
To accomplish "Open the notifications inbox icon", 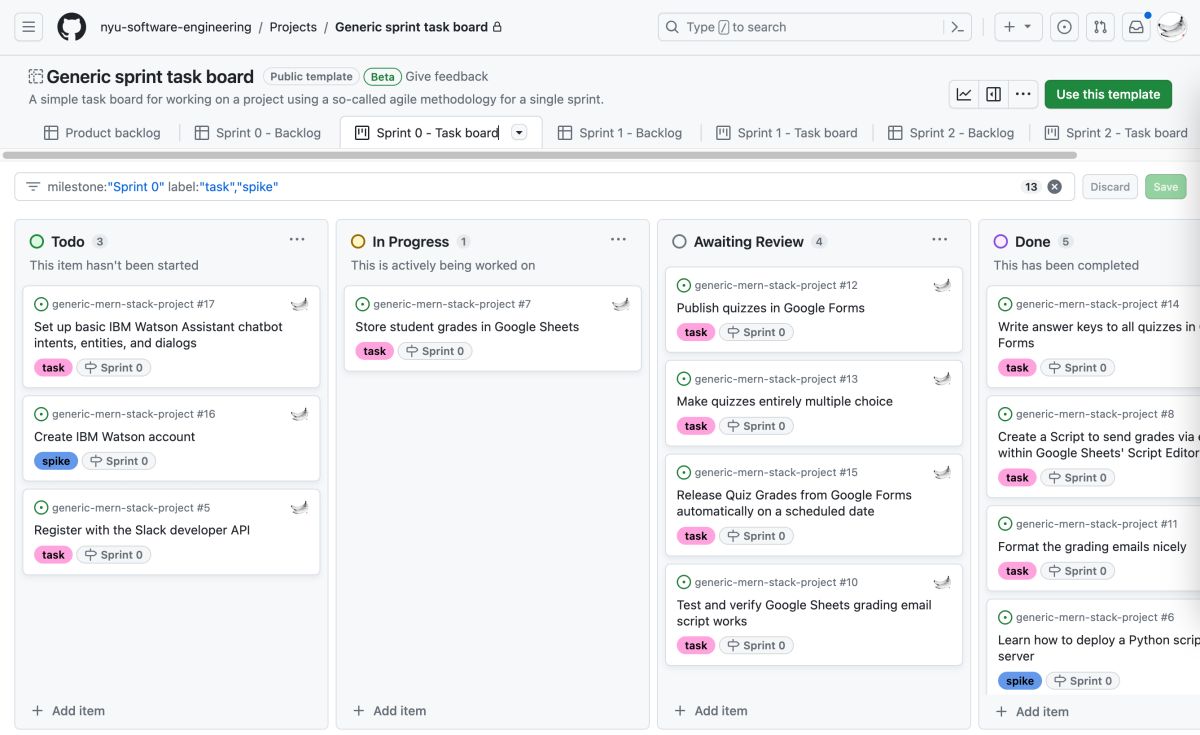I will [1136, 27].
